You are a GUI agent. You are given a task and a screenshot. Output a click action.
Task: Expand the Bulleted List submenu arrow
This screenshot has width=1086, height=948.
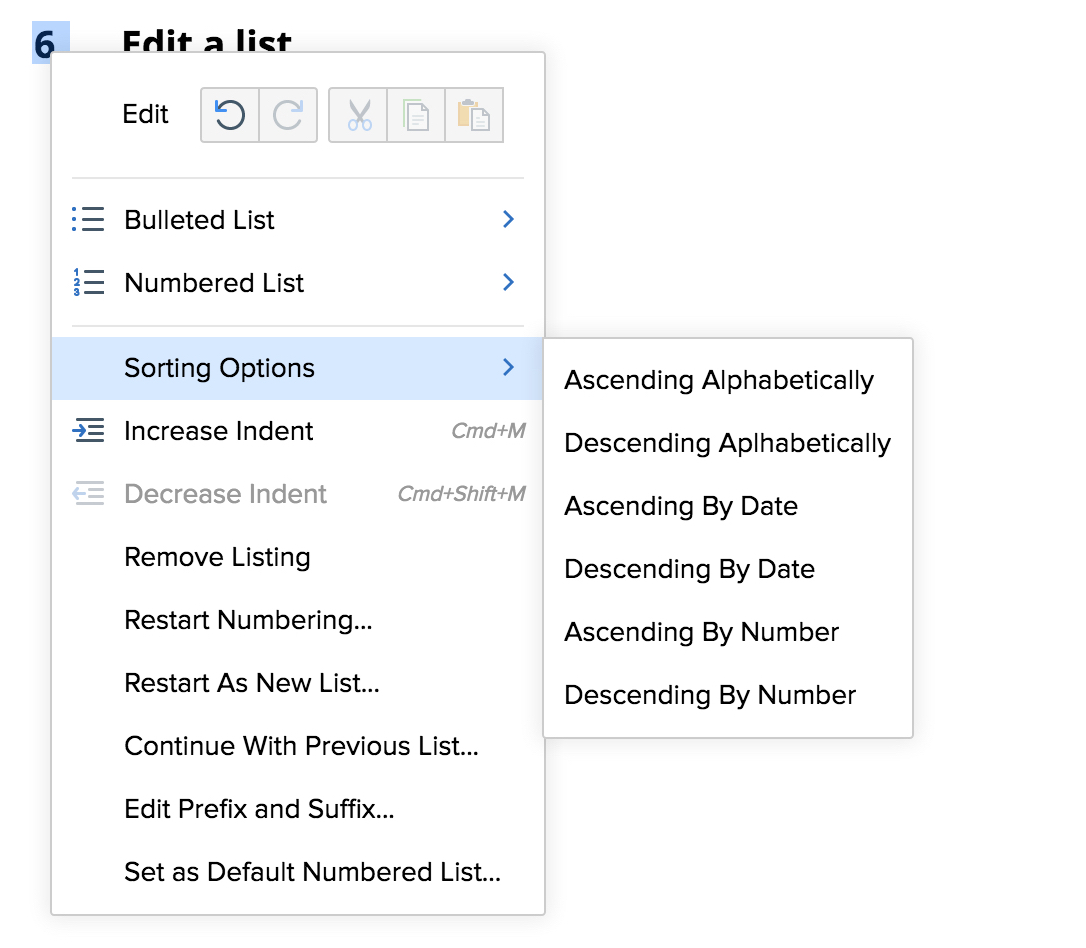tap(508, 220)
